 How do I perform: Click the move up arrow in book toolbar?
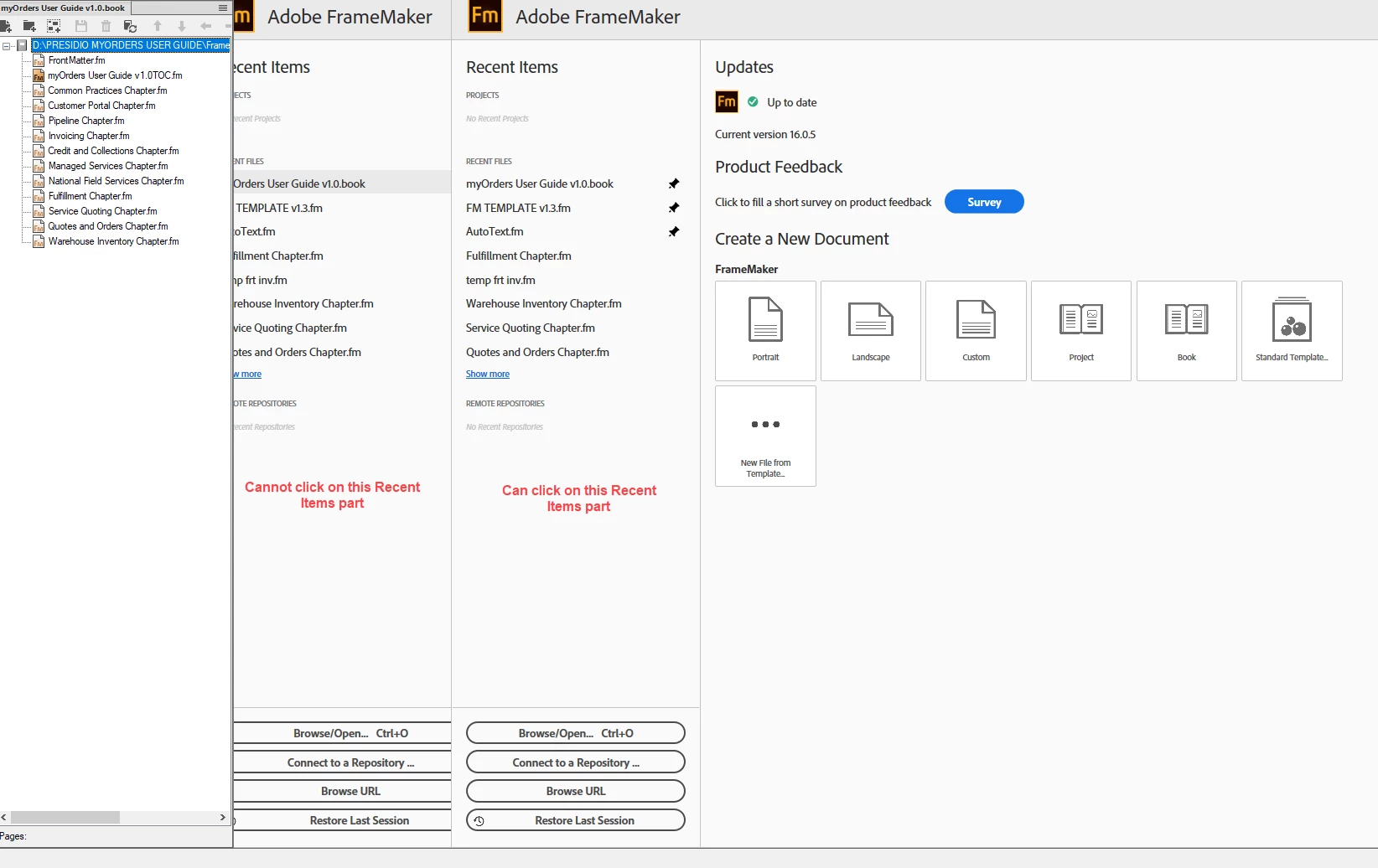tap(157, 27)
